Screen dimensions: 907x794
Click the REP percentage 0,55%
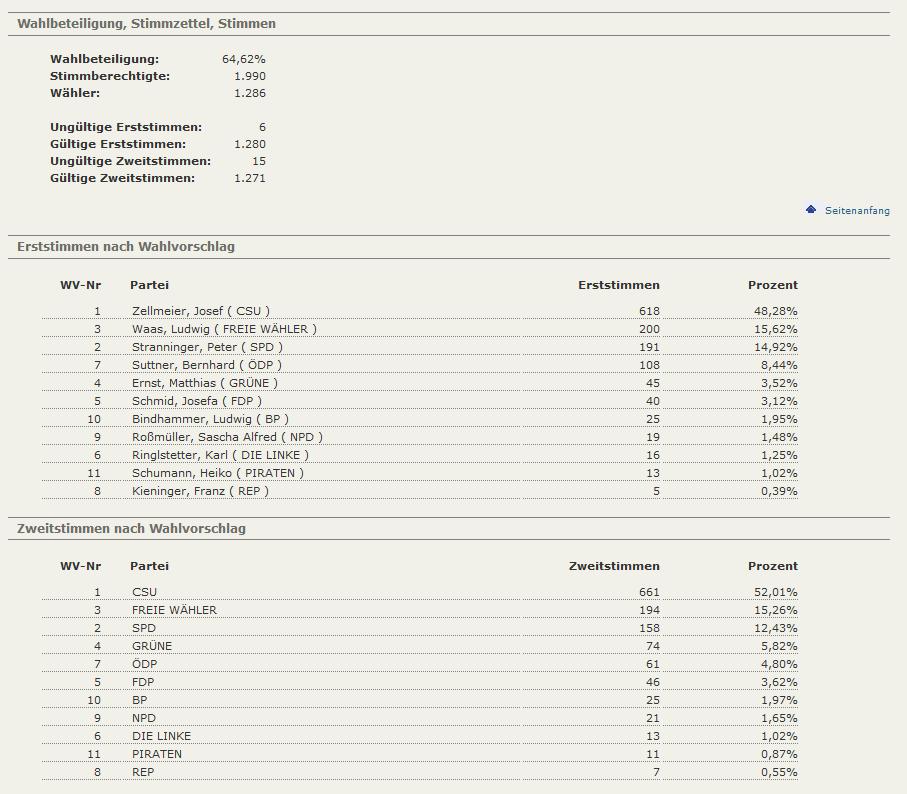point(779,772)
